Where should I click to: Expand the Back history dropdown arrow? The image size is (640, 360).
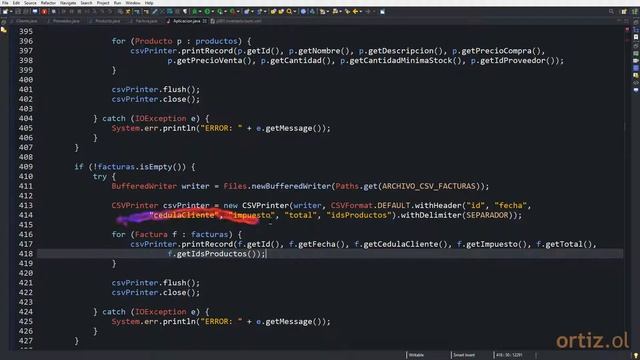click(x=361, y=11)
